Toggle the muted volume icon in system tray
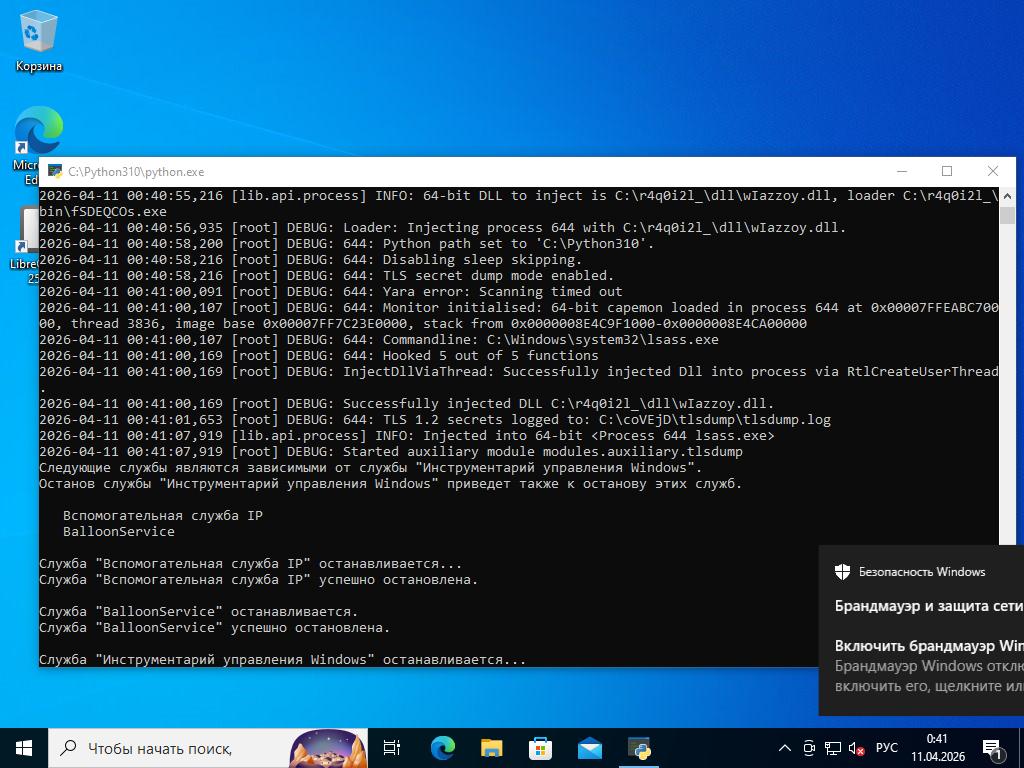 [x=857, y=748]
